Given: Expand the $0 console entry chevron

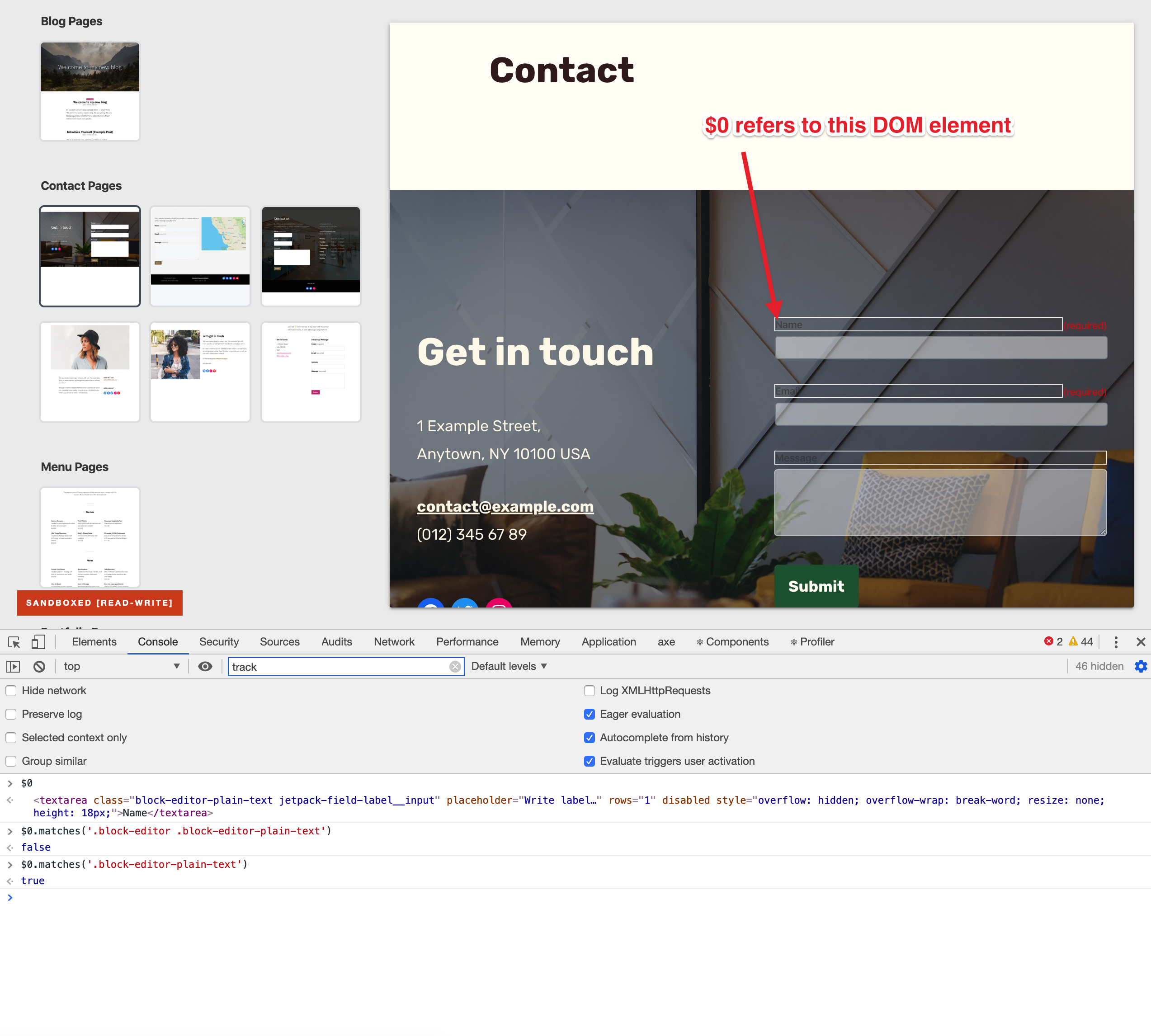Looking at the screenshot, I should [9, 784].
